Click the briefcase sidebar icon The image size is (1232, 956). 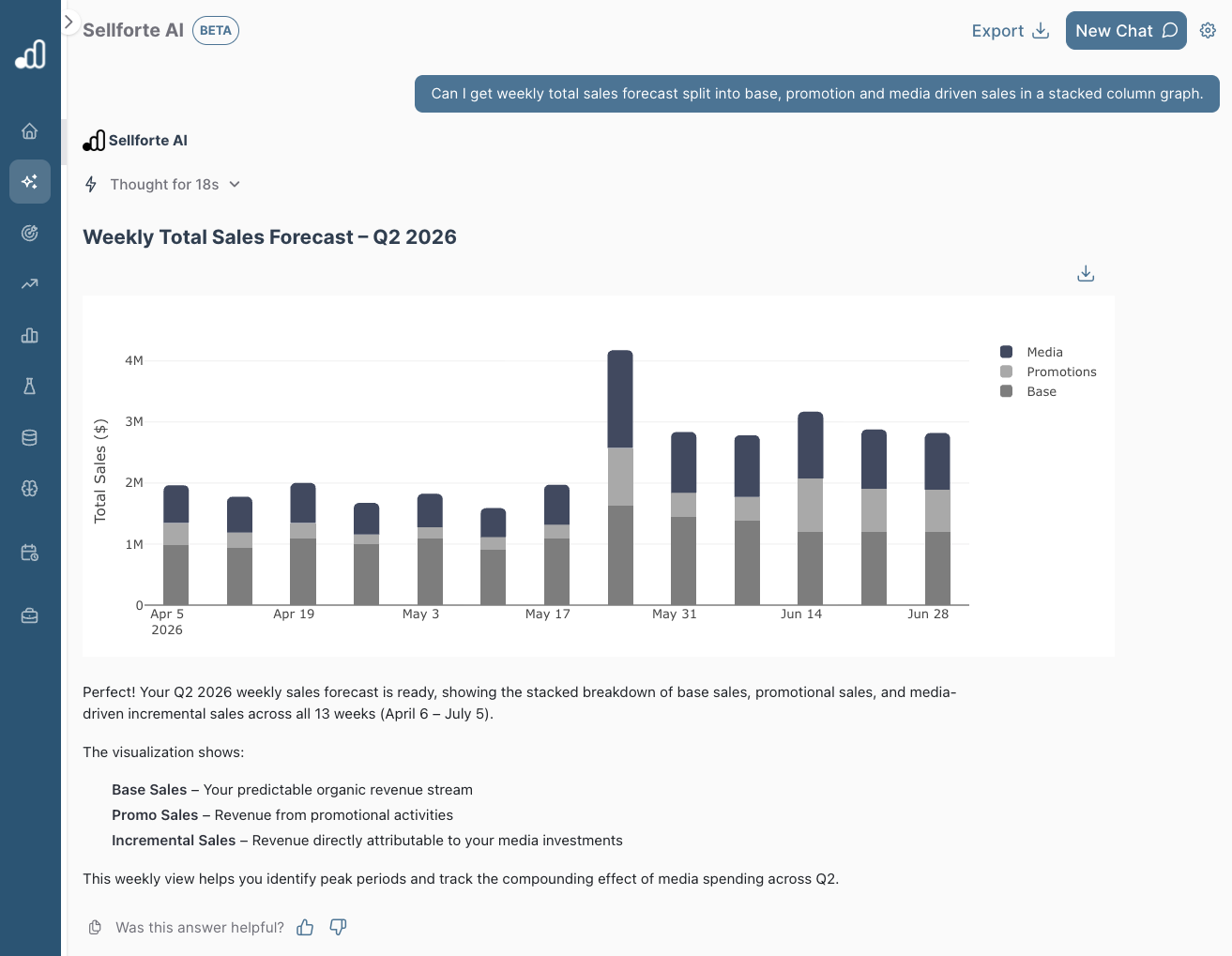(30, 616)
